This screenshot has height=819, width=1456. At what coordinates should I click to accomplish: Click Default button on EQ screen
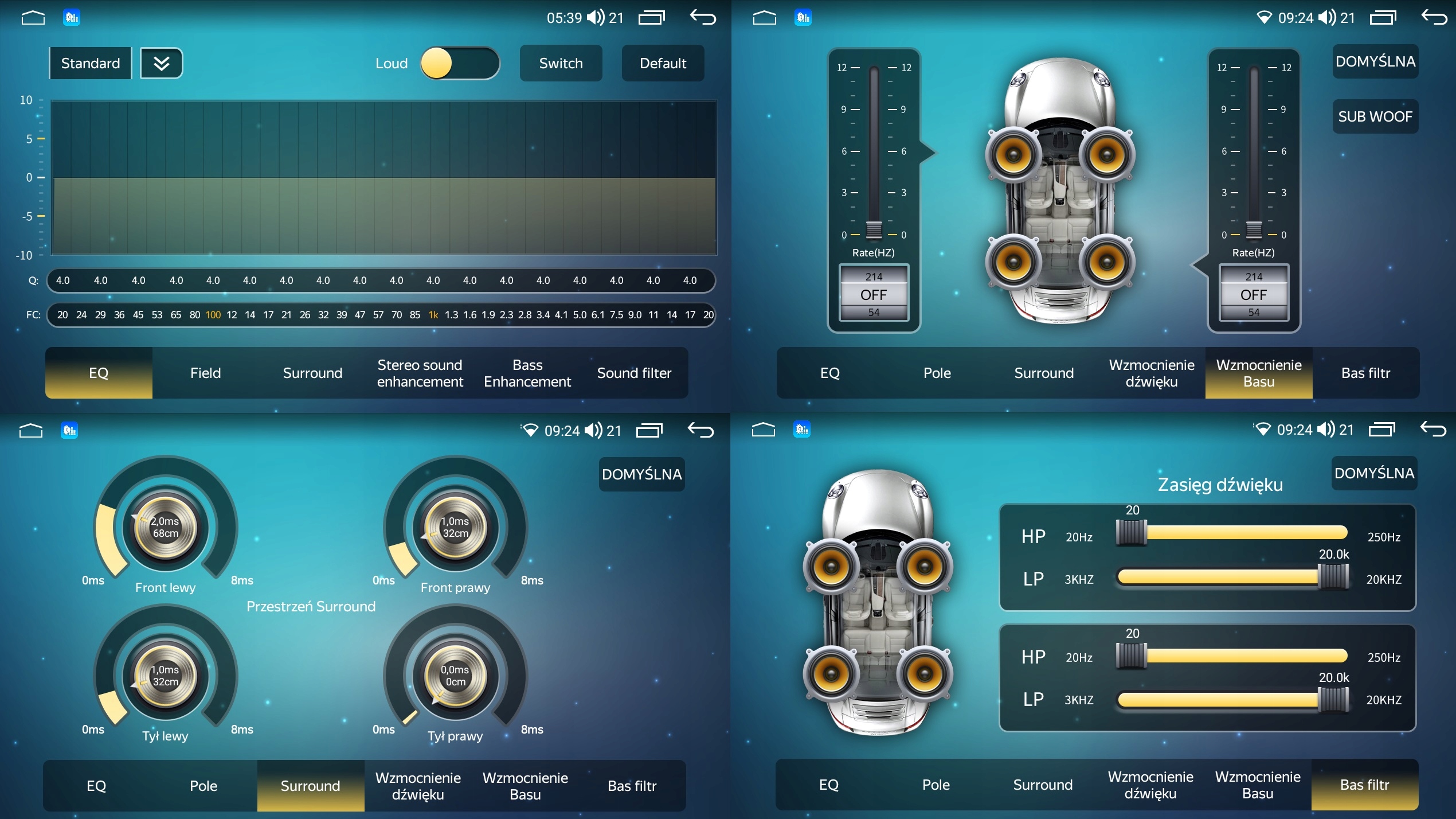point(663,63)
